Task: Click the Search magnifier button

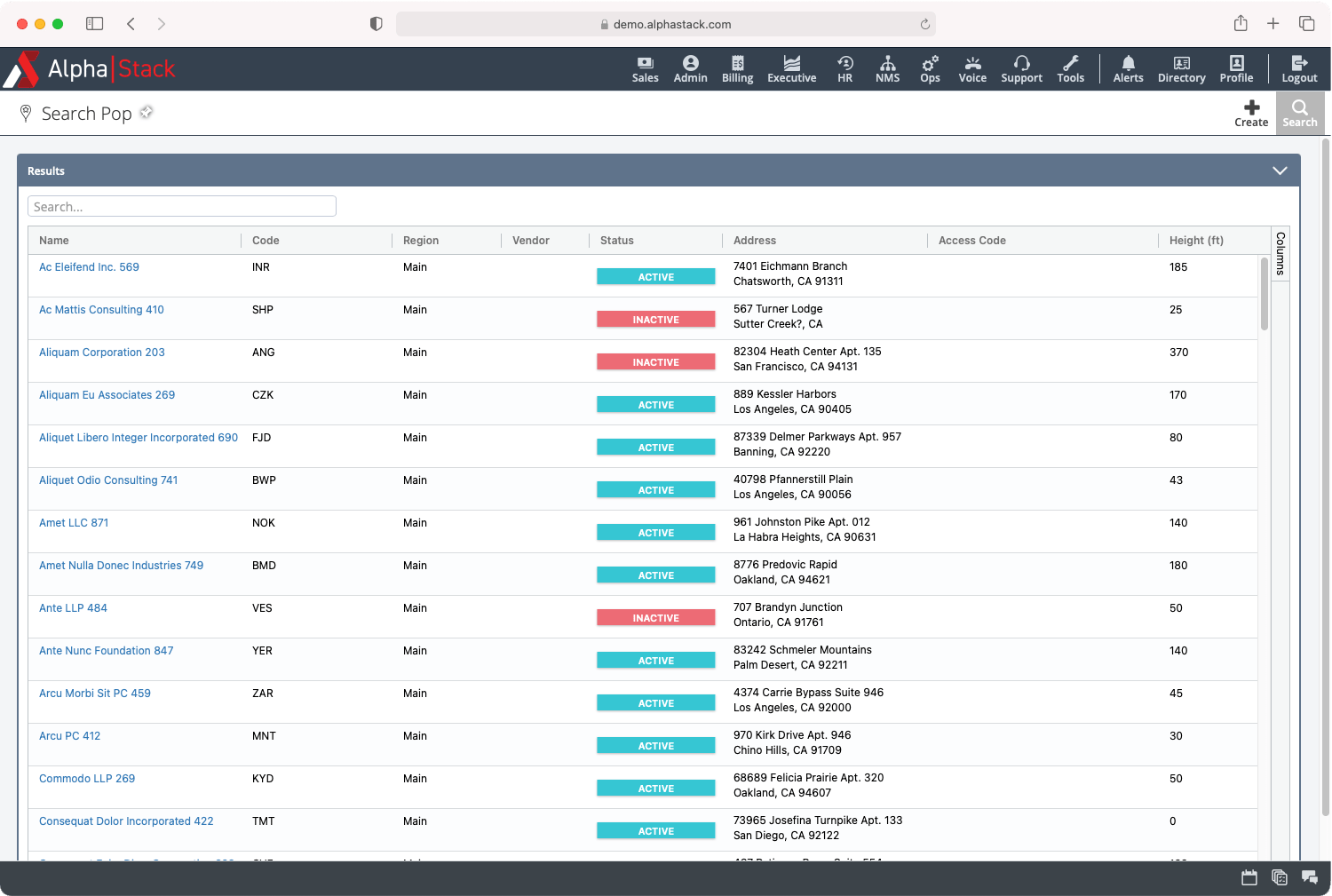Action: click(x=1300, y=114)
